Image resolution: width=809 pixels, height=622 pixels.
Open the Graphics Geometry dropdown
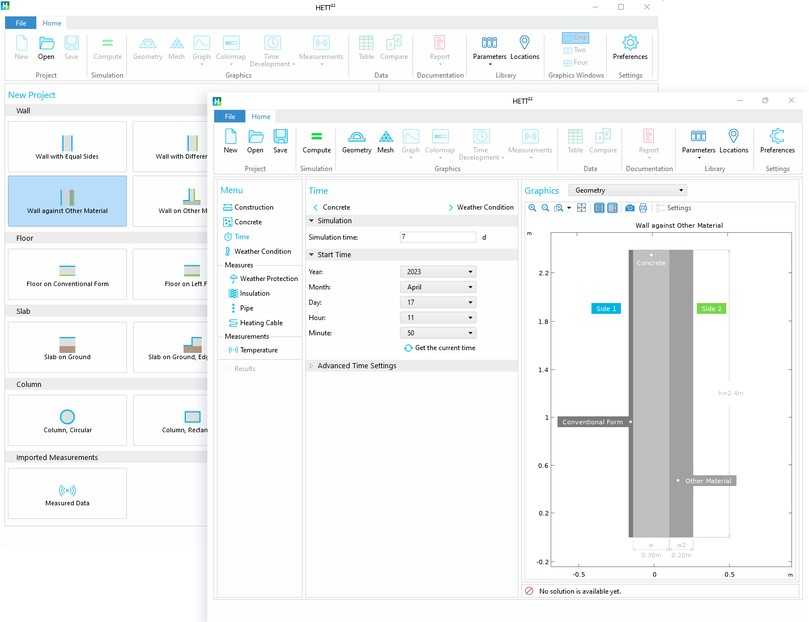click(x=627, y=190)
